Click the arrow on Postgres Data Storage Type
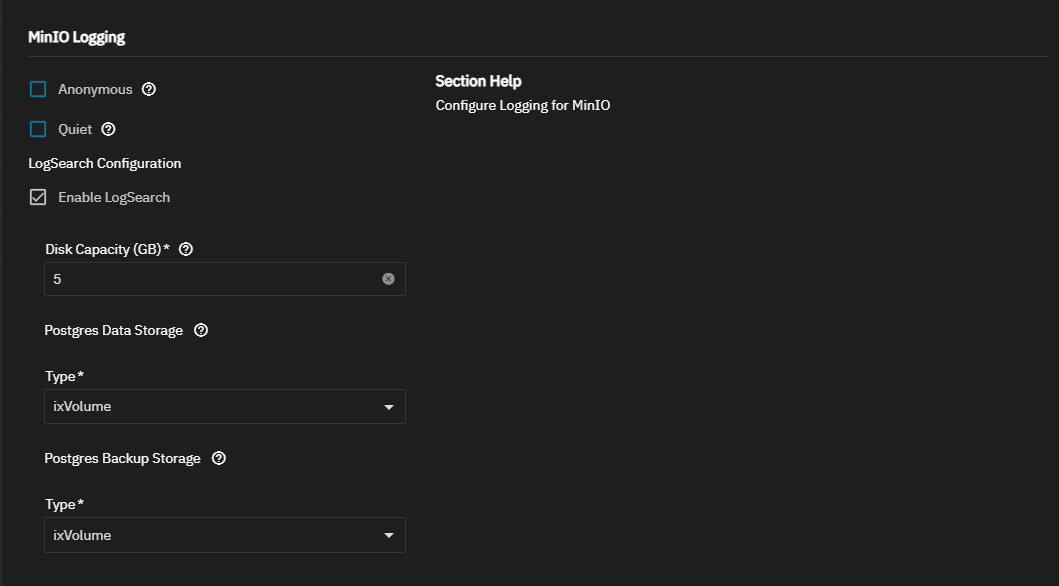 [x=389, y=408]
